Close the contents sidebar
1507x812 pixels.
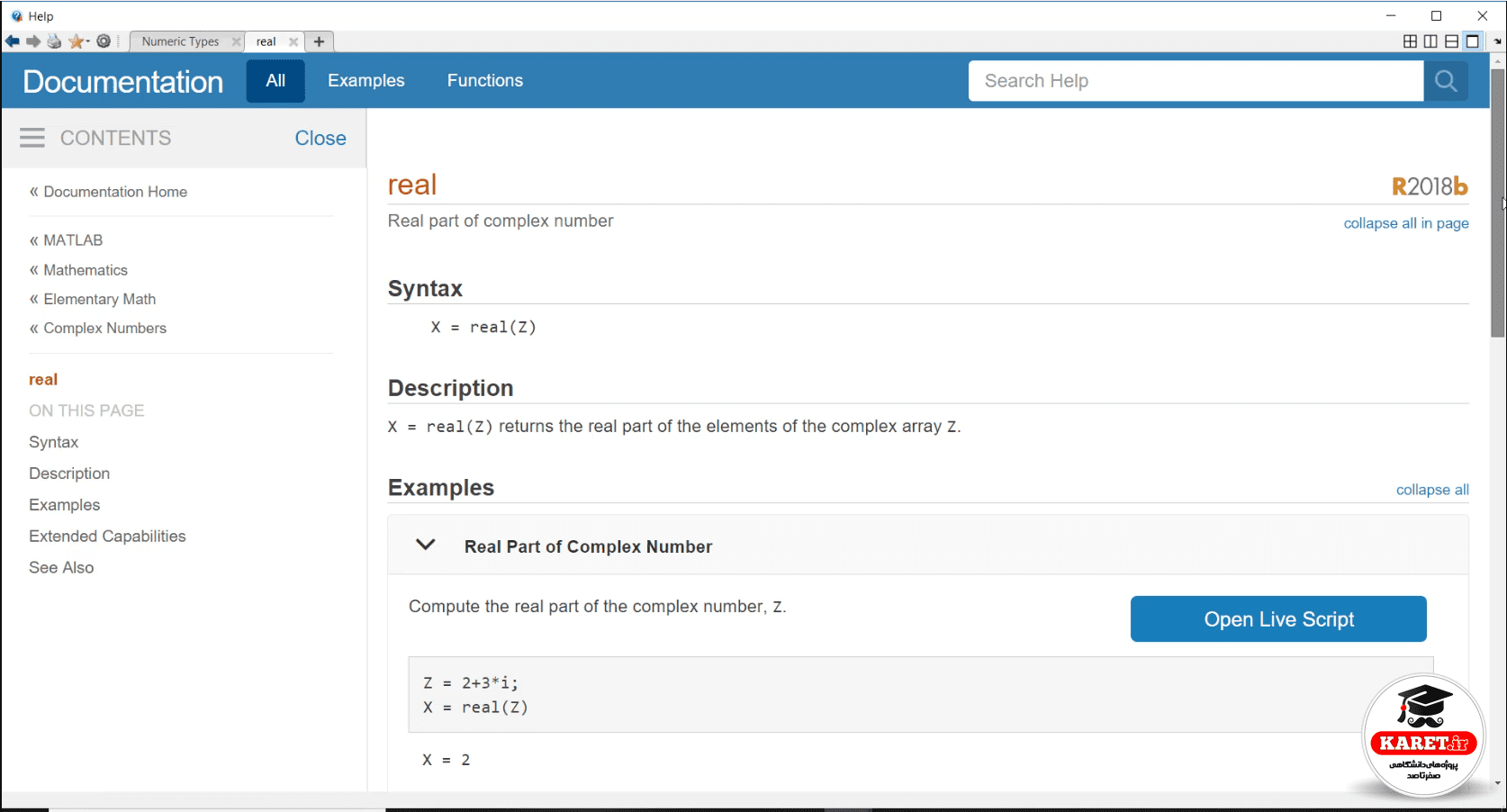coord(320,138)
